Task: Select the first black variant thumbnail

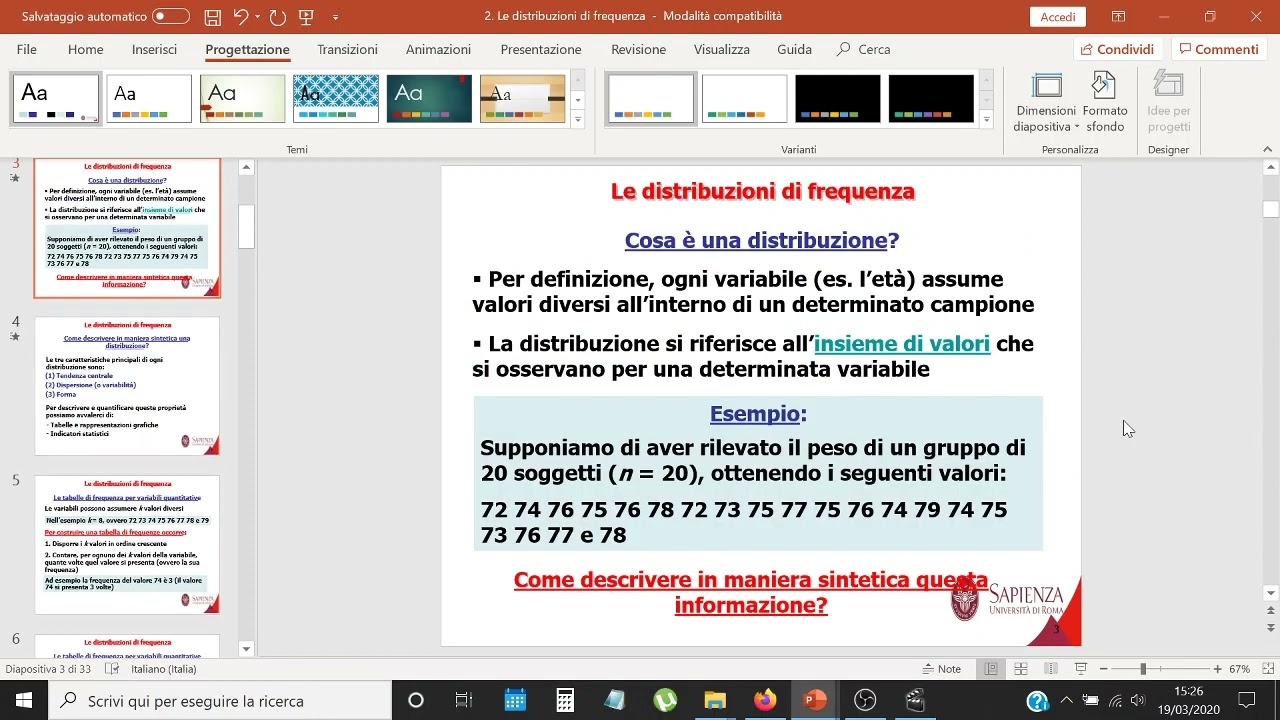Action: tap(838, 98)
